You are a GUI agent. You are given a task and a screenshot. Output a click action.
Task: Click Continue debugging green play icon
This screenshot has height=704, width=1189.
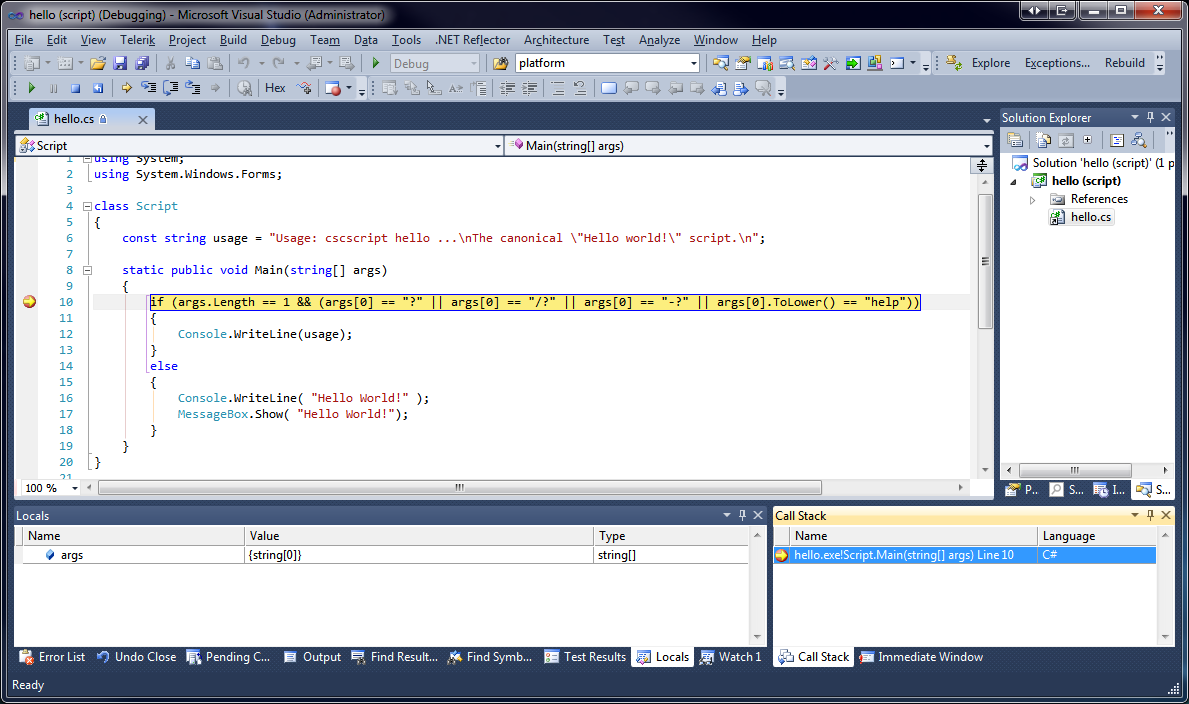[x=31, y=88]
